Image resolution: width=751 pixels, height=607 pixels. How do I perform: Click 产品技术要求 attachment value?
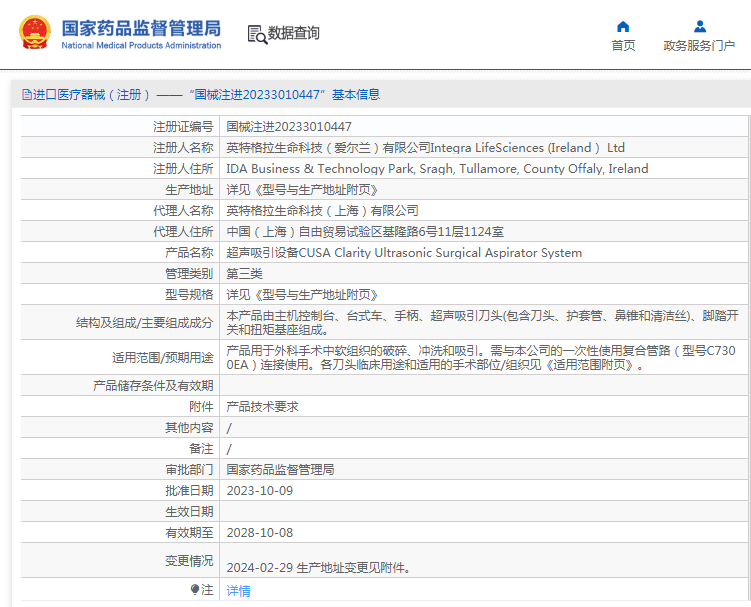[x=262, y=406]
